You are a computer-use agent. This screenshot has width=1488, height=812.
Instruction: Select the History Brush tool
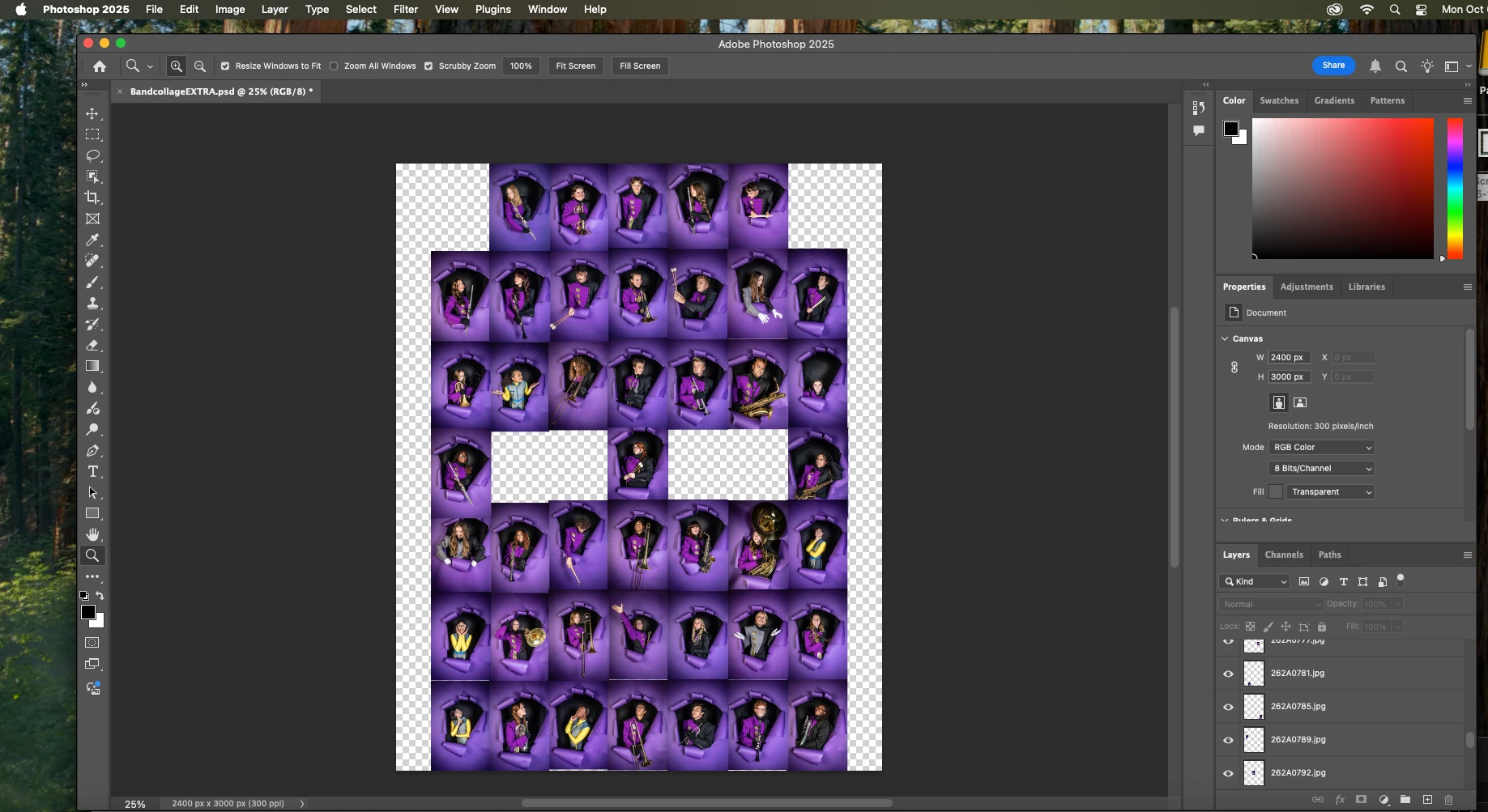(x=92, y=324)
